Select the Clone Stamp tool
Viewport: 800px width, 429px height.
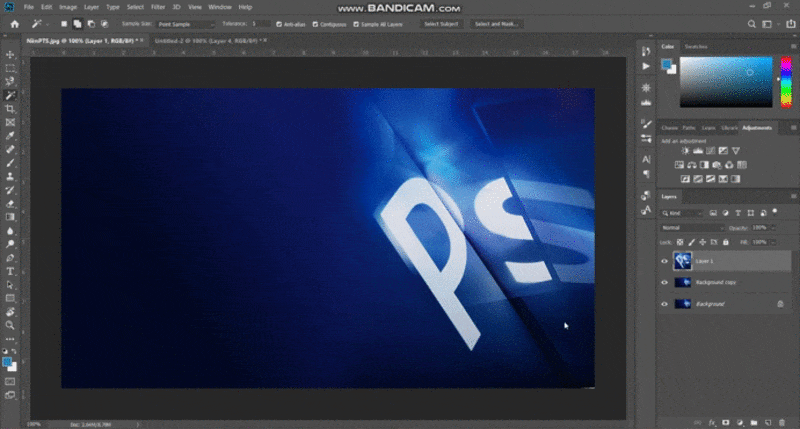(x=10, y=176)
